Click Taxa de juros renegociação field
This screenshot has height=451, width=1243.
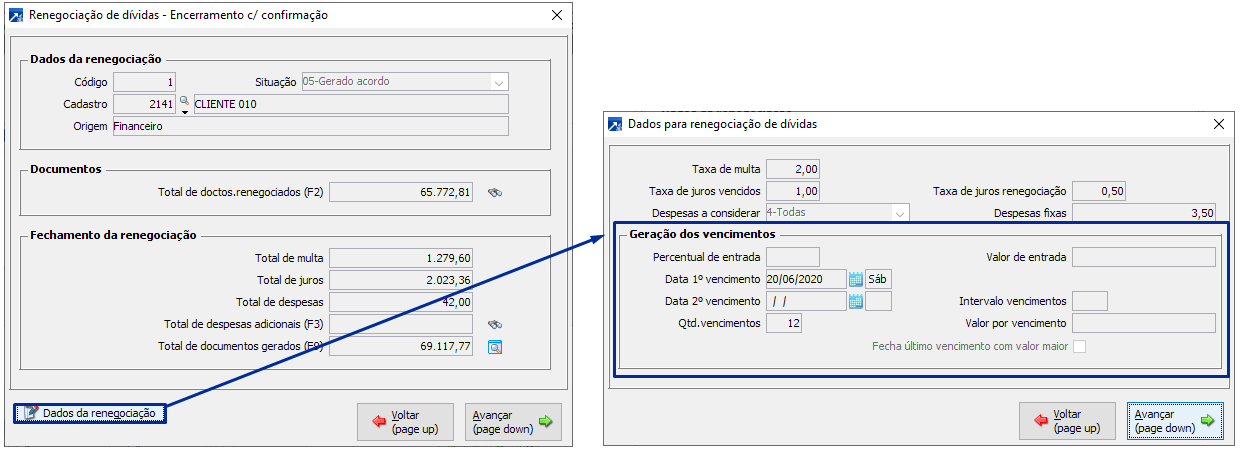[x=1099, y=191]
